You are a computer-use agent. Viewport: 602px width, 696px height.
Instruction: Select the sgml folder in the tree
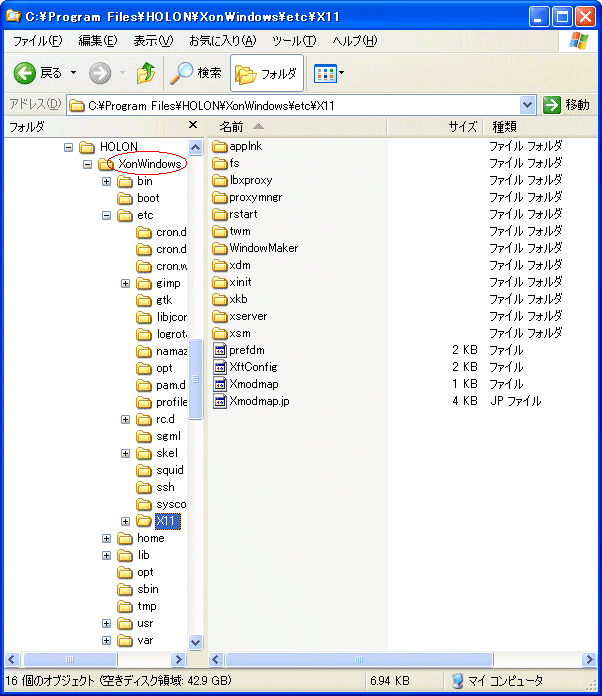[x=158, y=436]
